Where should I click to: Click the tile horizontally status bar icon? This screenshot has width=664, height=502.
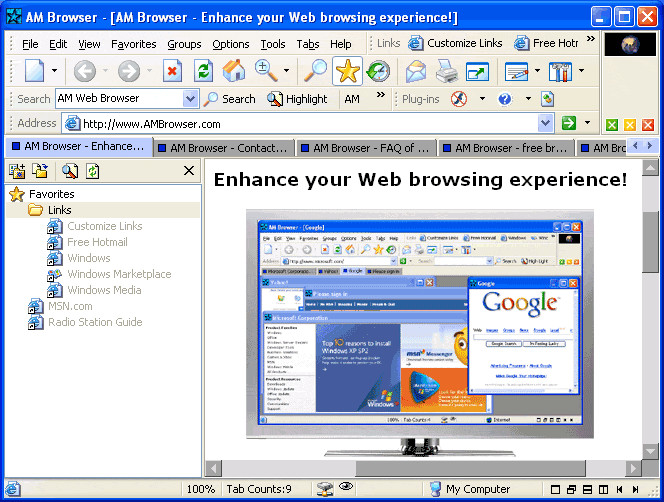click(587, 490)
